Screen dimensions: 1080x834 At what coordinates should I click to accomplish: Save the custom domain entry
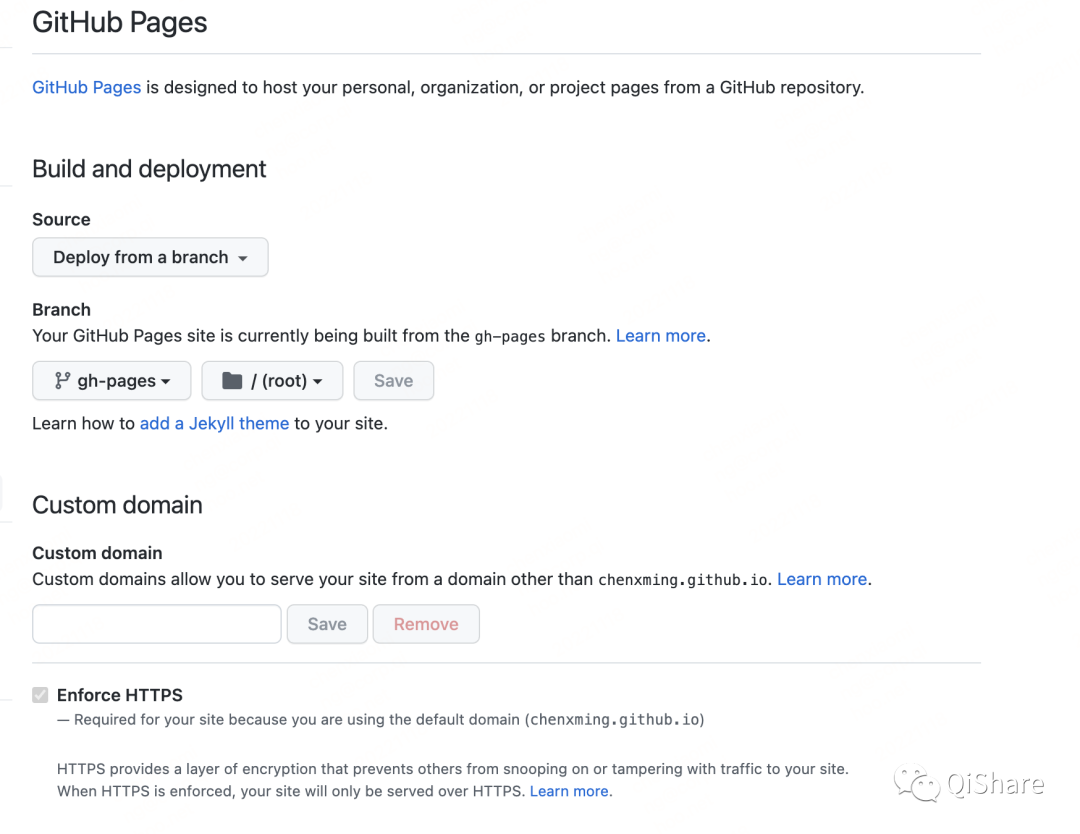pos(327,623)
